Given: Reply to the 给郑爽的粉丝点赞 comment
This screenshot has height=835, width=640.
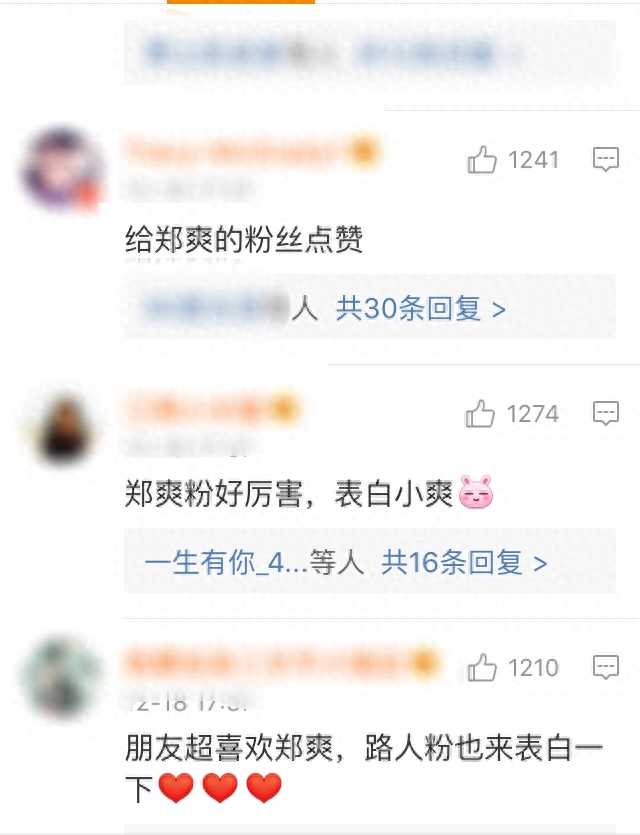Looking at the screenshot, I should 606,159.
